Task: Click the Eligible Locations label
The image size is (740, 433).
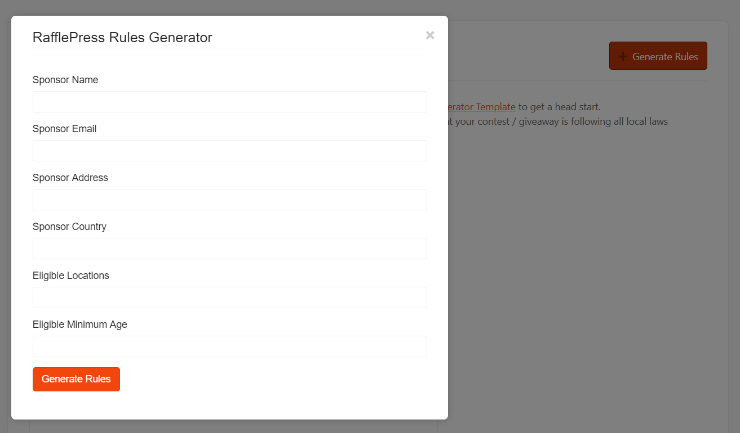Action: click(71, 276)
